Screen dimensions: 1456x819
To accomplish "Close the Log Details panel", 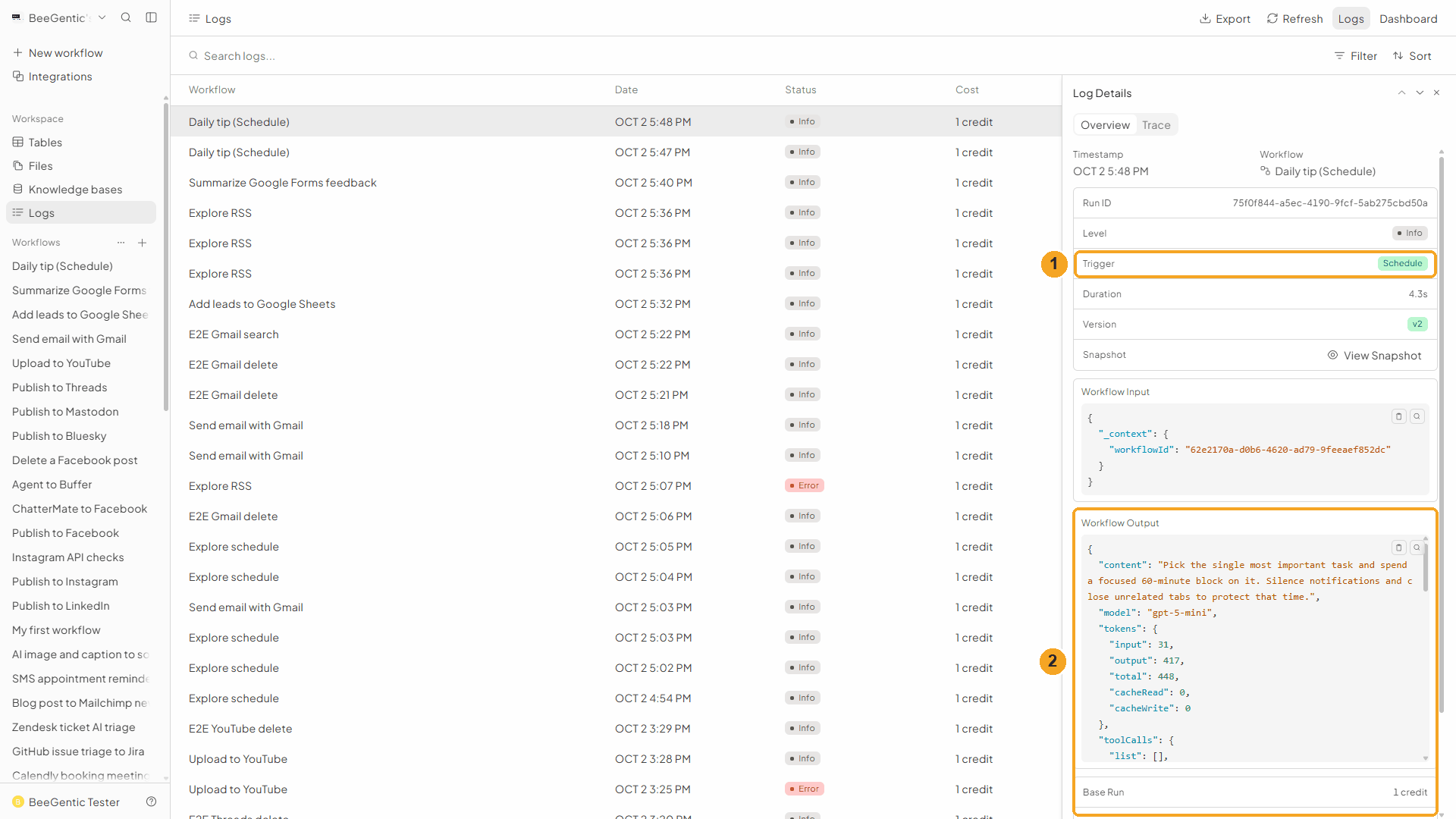I will pyautogui.click(x=1436, y=93).
